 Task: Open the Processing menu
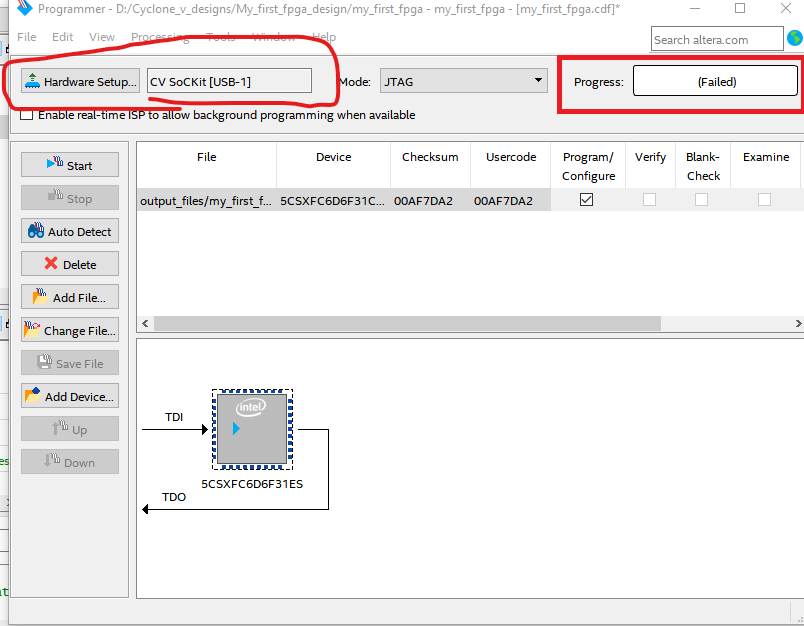point(160,37)
